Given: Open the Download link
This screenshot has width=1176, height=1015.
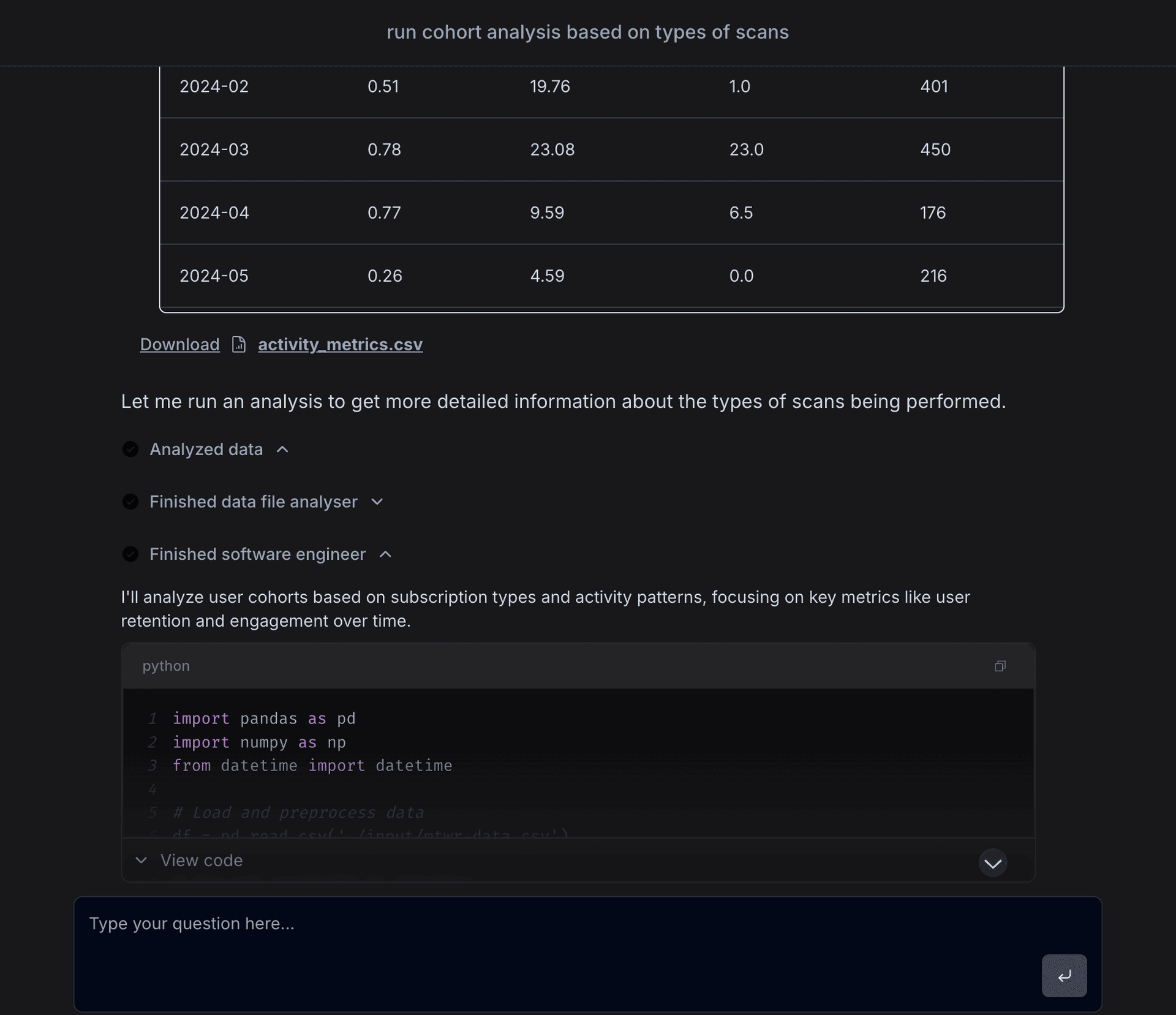Looking at the screenshot, I should pos(179,344).
